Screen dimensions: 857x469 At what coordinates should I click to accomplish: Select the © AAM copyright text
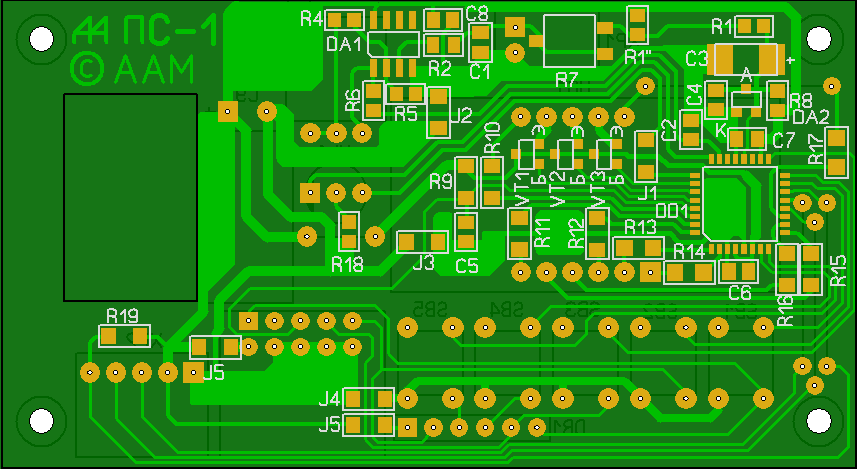point(132,69)
